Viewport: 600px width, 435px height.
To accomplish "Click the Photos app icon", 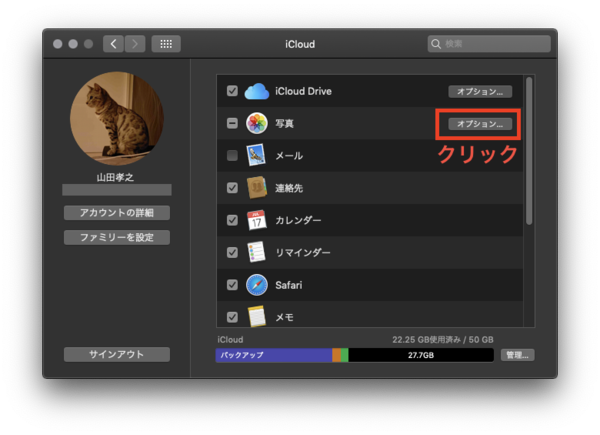I will pos(257,124).
